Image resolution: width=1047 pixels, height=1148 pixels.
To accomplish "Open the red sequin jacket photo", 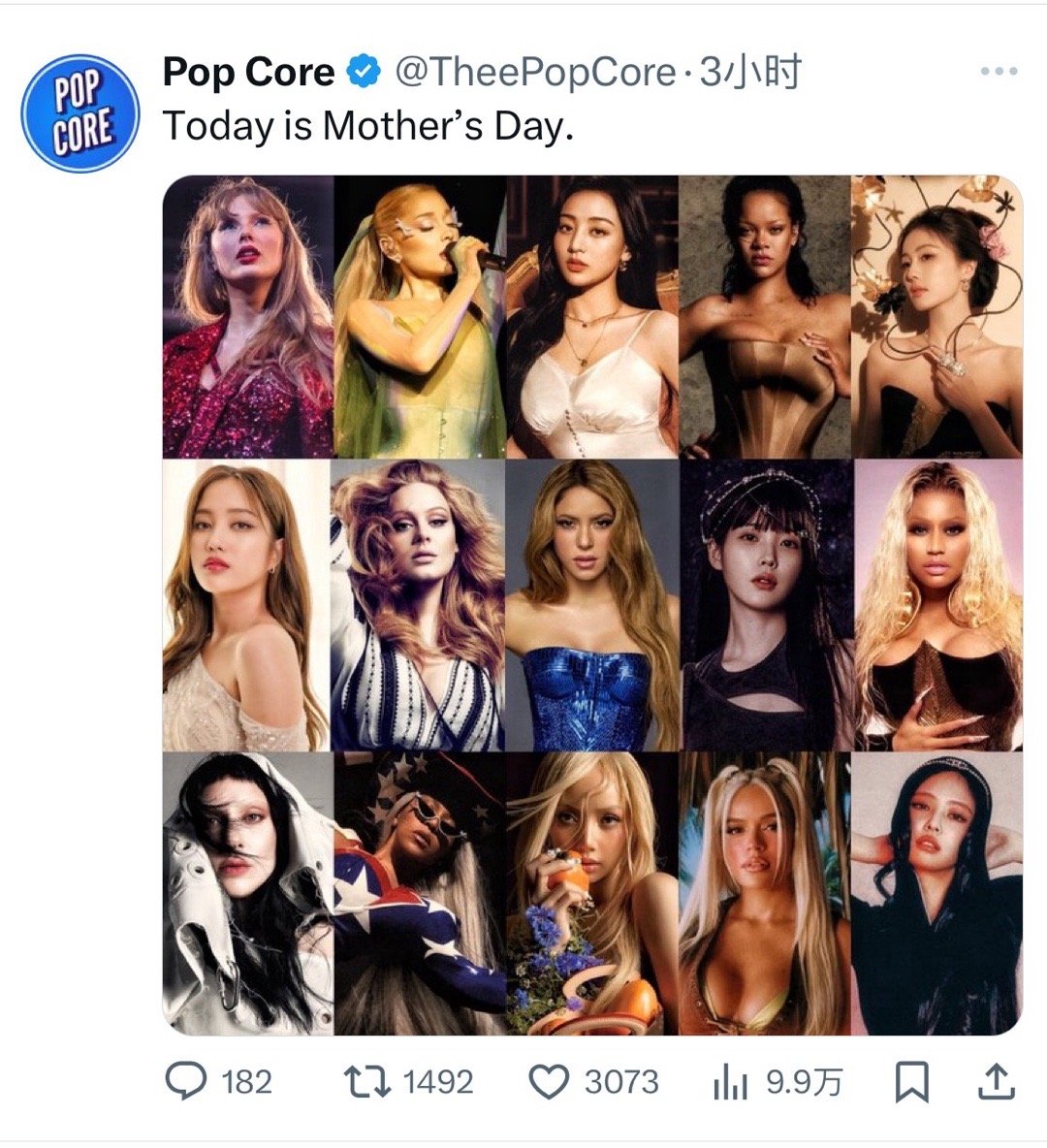I will (247, 317).
